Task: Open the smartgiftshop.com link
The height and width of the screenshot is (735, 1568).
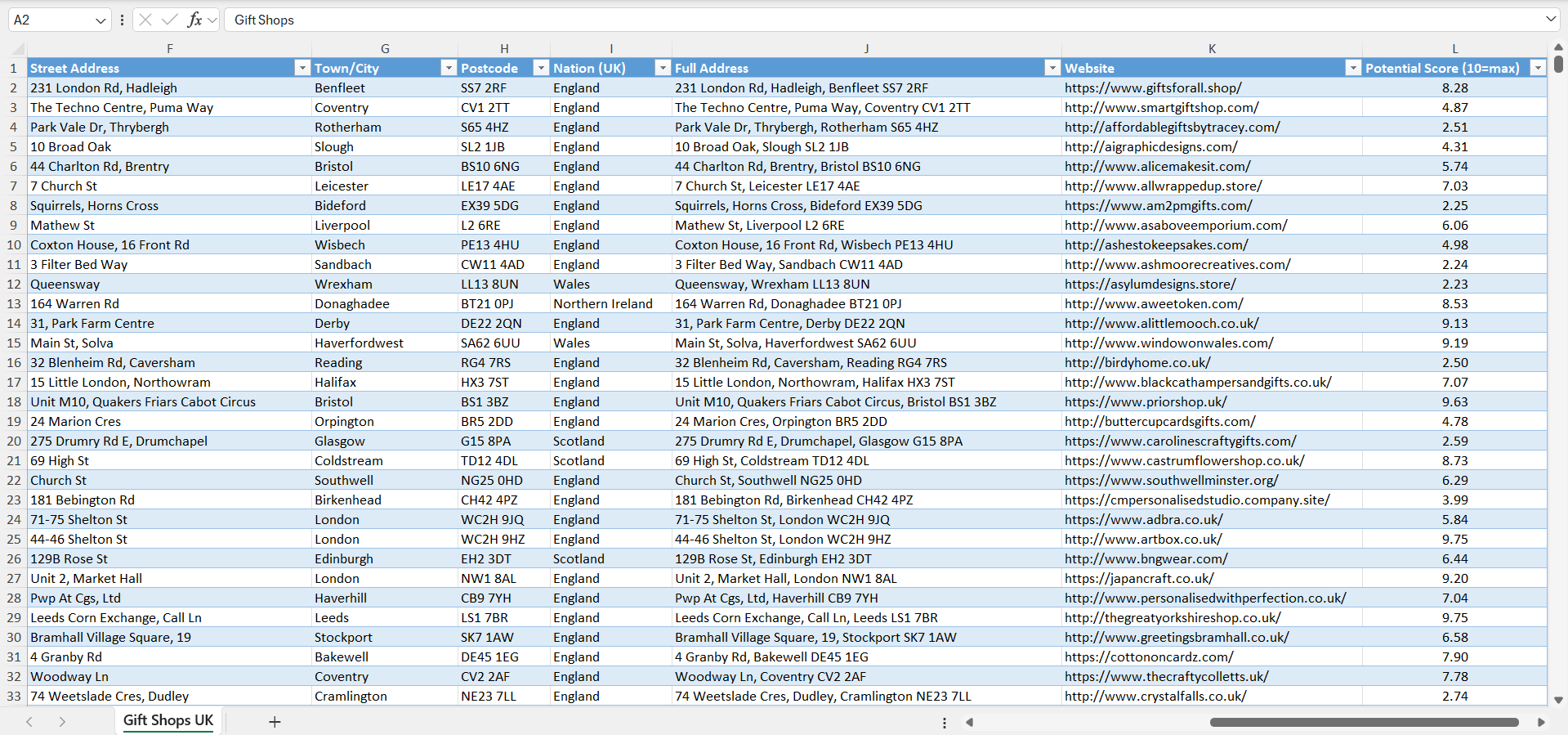Action: pyautogui.click(x=1161, y=107)
